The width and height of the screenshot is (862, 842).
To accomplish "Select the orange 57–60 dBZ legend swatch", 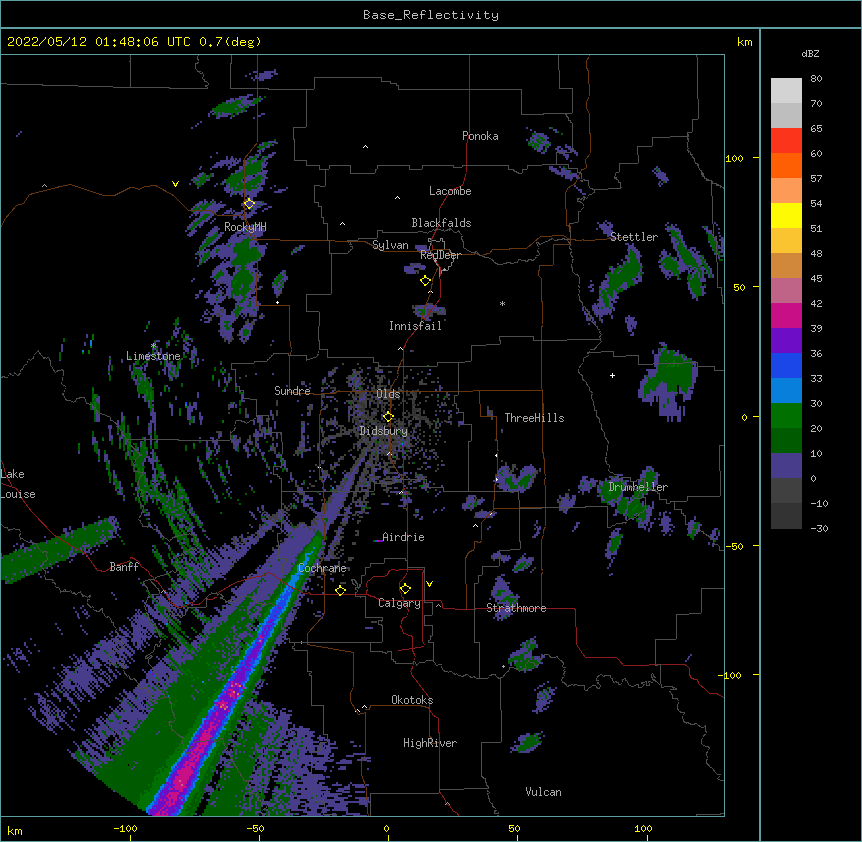I will tap(786, 165).
